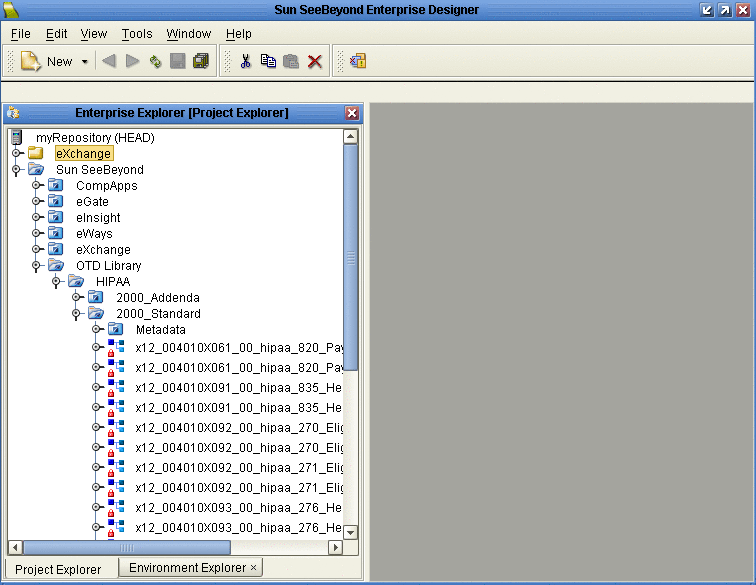756x585 pixels.
Task: Select the first x12_004010X091 hipaa_835 OTD
Action: pos(239,388)
